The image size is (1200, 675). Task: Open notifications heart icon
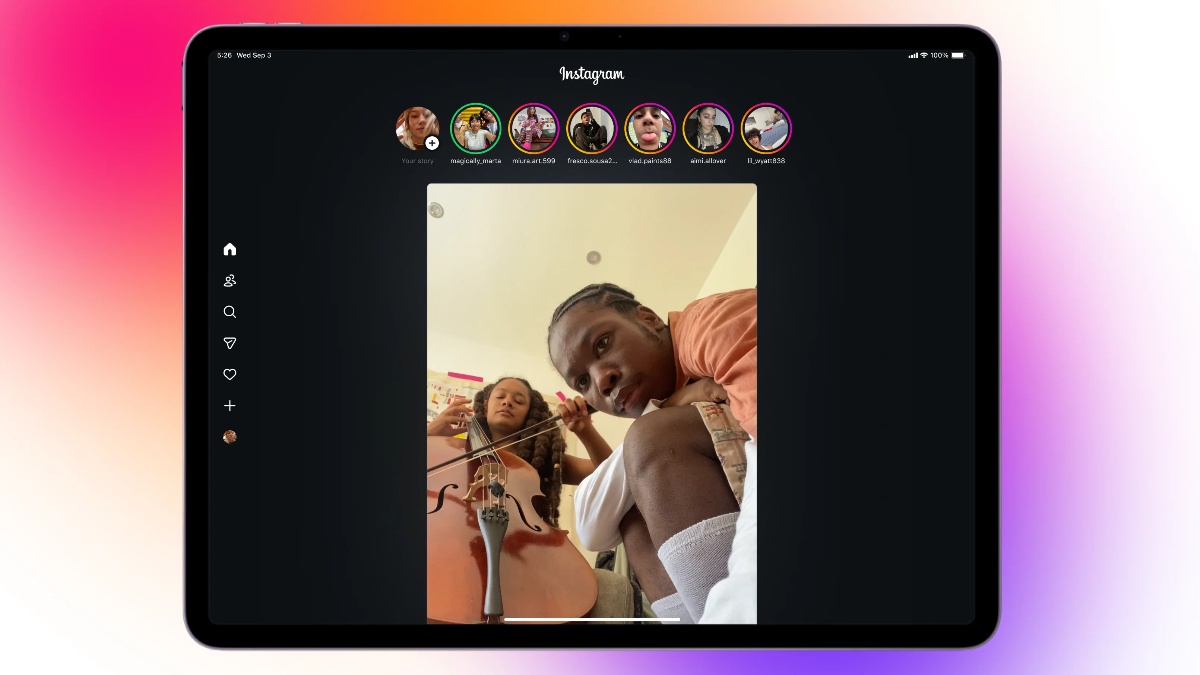click(x=230, y=374)
